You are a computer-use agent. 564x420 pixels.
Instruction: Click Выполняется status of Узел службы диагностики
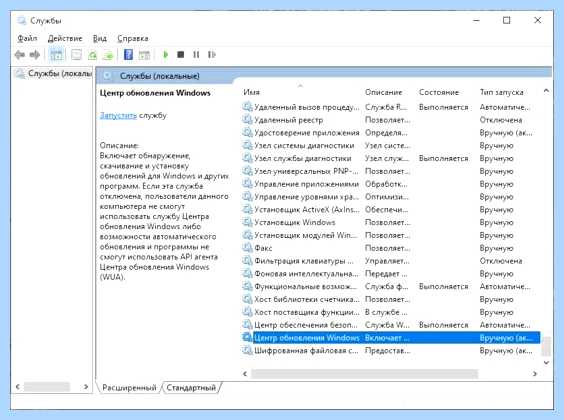[x=444, y=158]
